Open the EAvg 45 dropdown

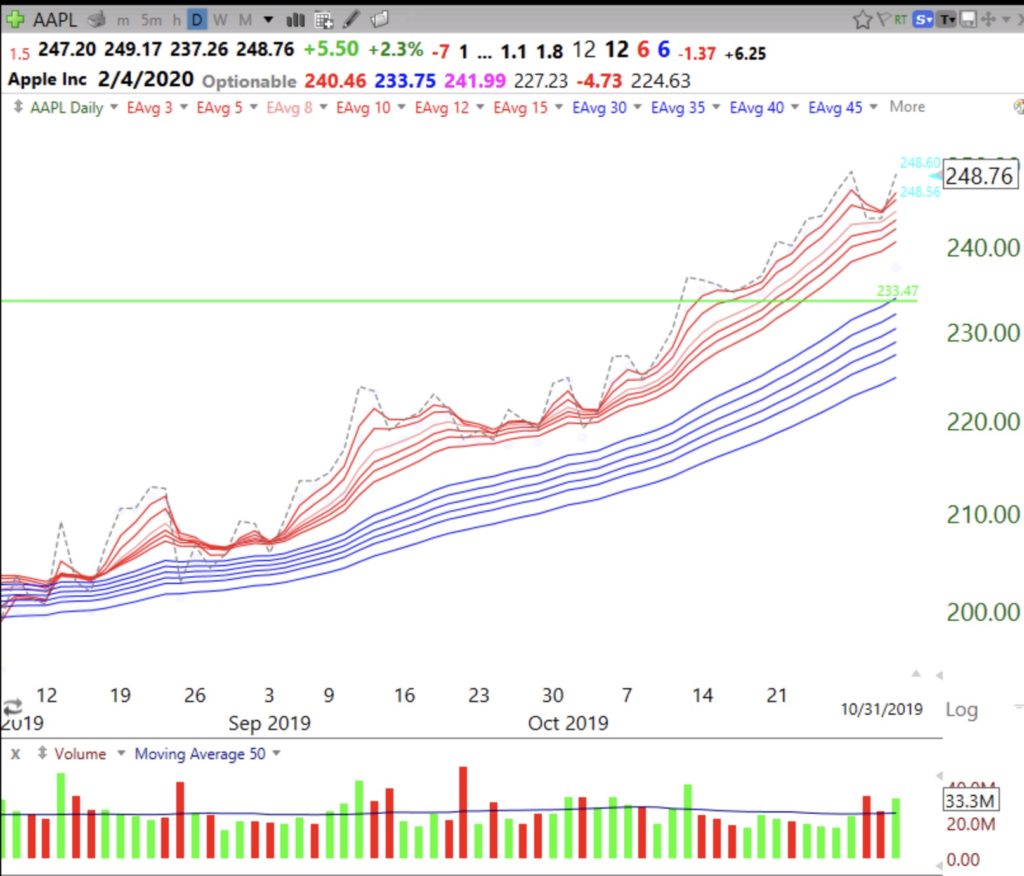click(x=873, y=106)
